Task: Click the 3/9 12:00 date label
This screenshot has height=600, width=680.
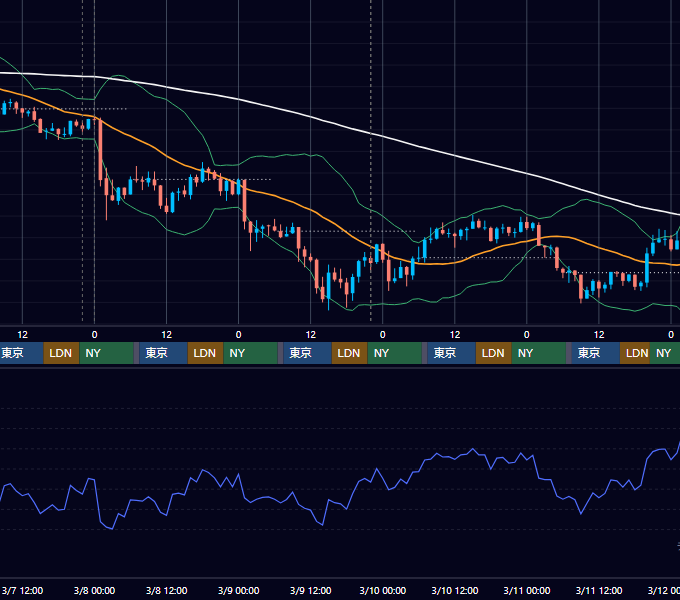Action: 311,590
